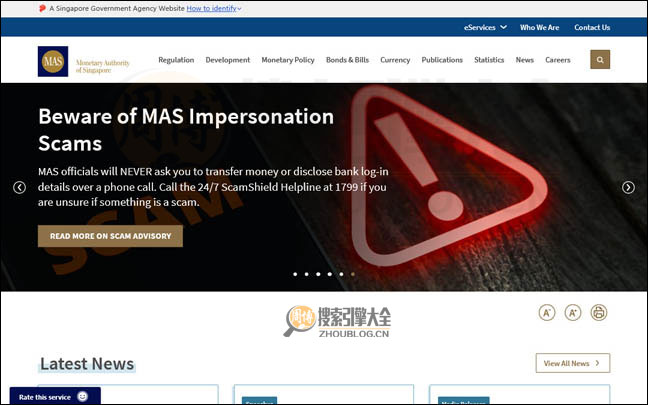Open Contact Us page

click(x=592, y=27)
